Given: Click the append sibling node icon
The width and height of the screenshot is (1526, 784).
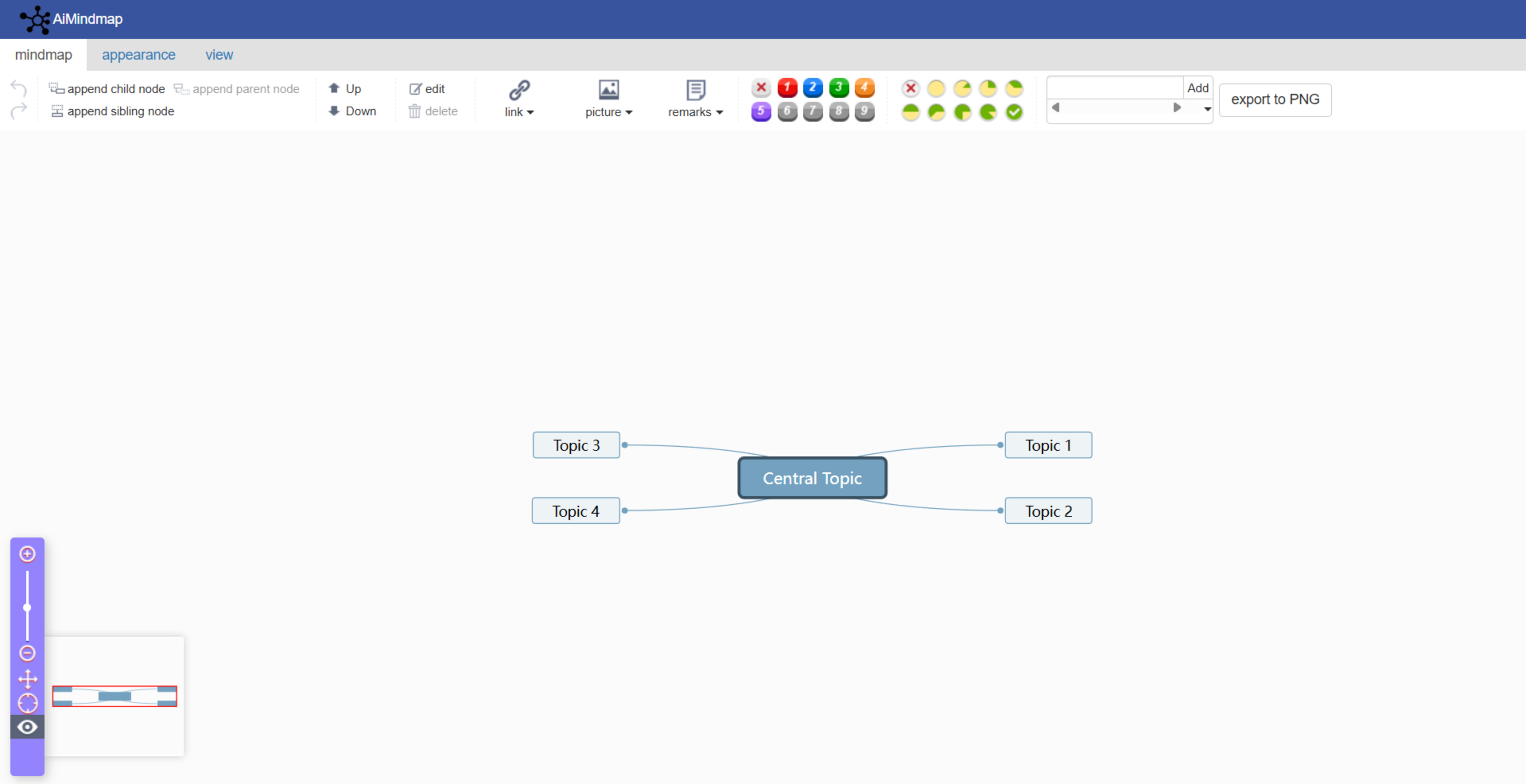Looking at the screenshot, I should pyautogui.click(x=58, y=111).
